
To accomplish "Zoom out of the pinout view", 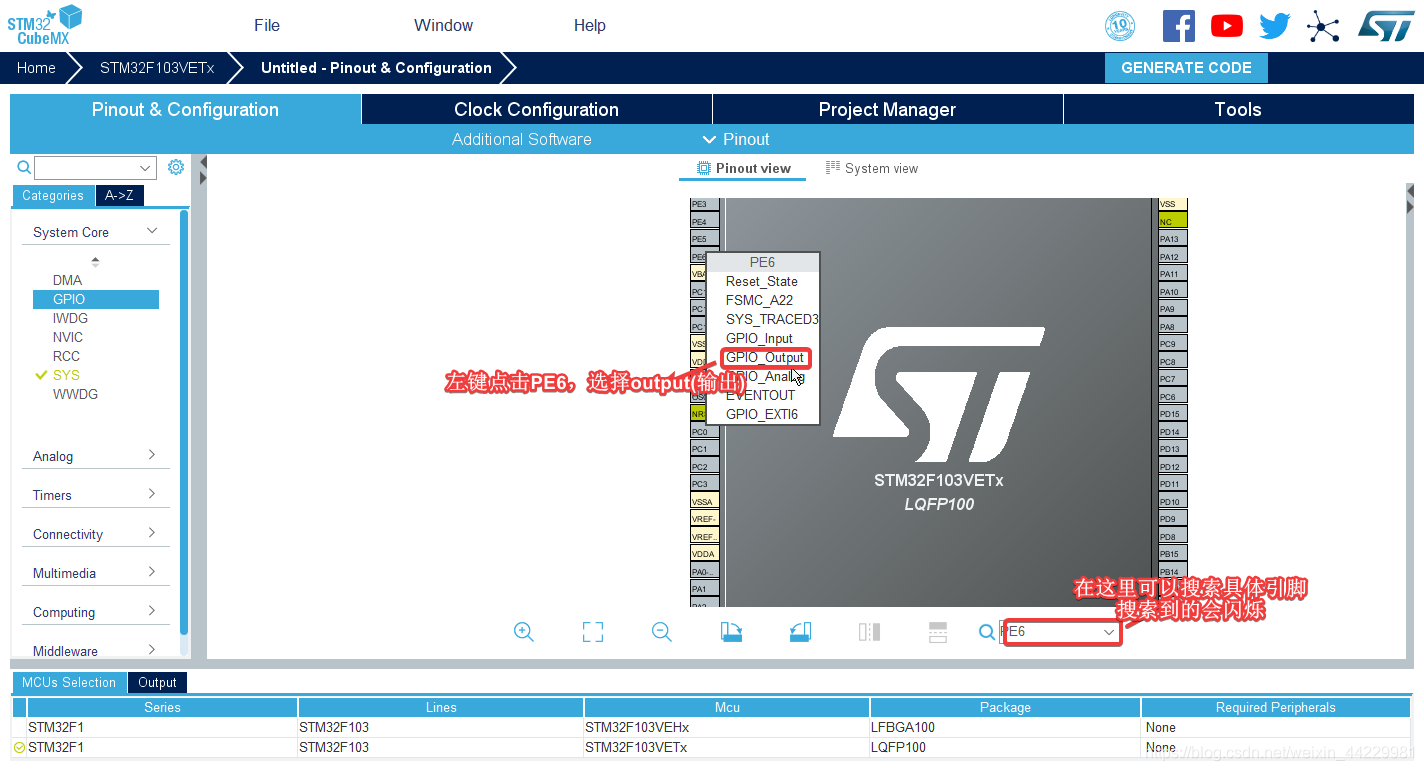I will (661, 632).
